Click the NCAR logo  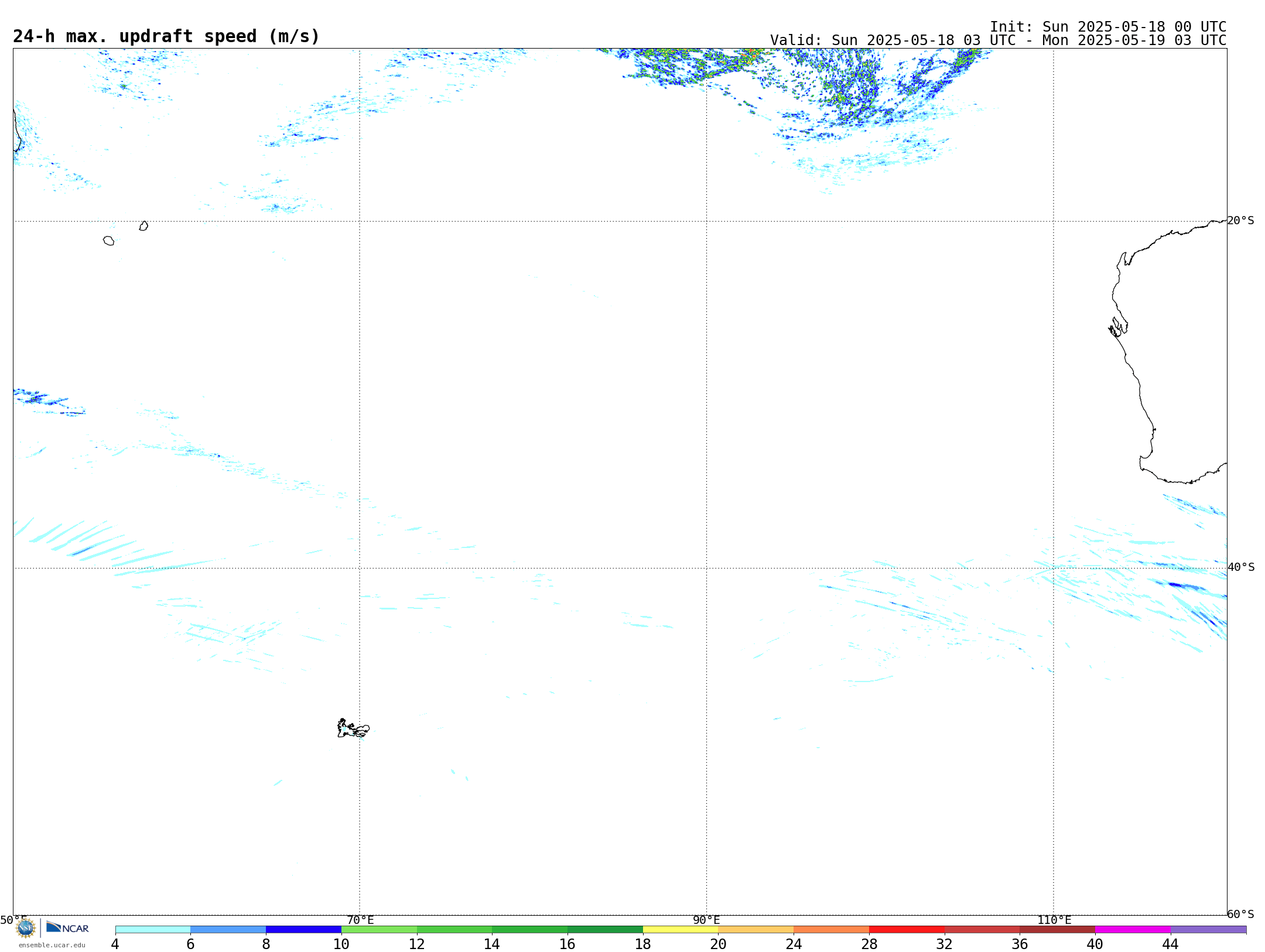click(67, 927)
